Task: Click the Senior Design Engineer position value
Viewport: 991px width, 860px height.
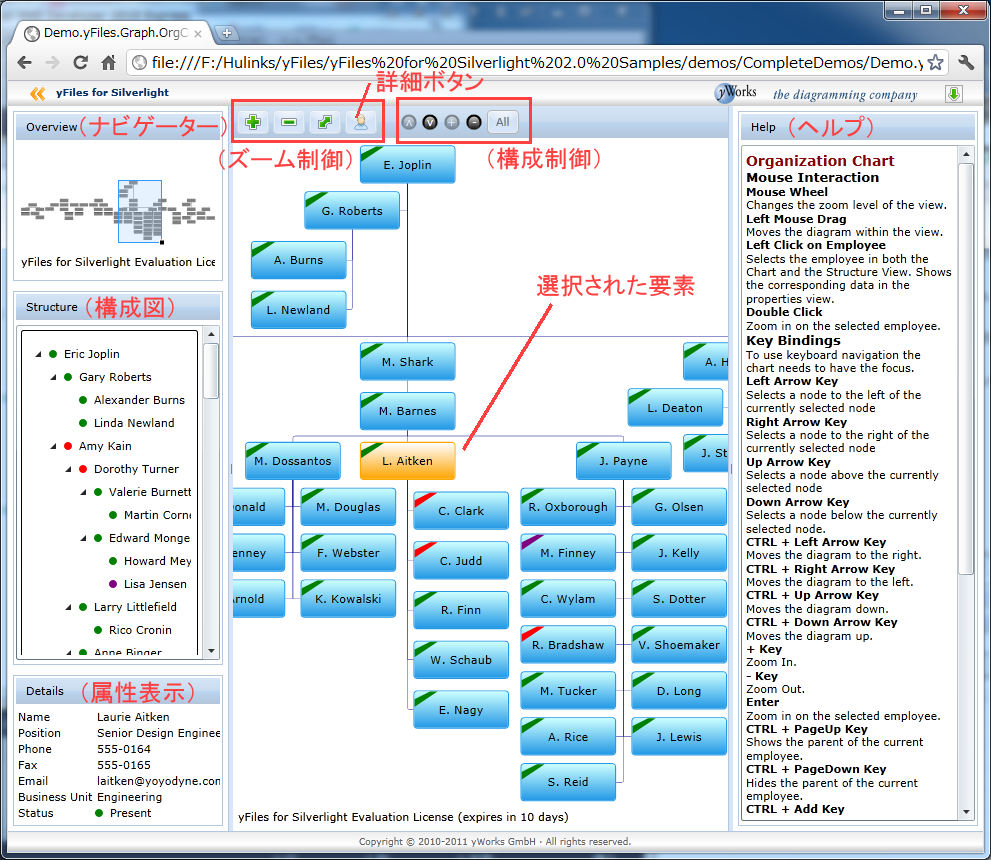Action: 159,733
